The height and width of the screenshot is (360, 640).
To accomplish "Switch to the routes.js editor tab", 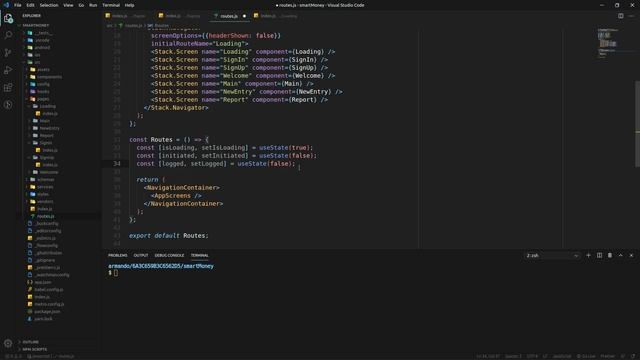I will pyautogui.click(x=229, y=16).
